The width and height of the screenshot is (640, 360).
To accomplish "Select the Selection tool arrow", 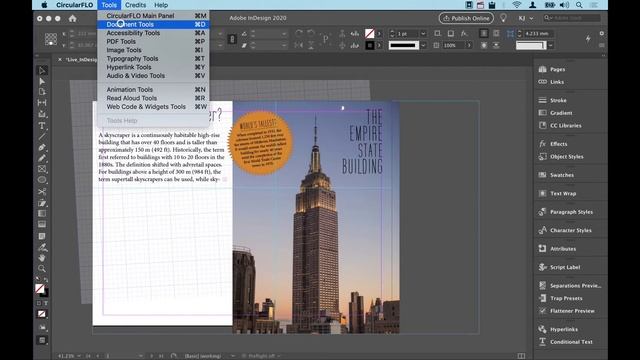I will (42, 71).
